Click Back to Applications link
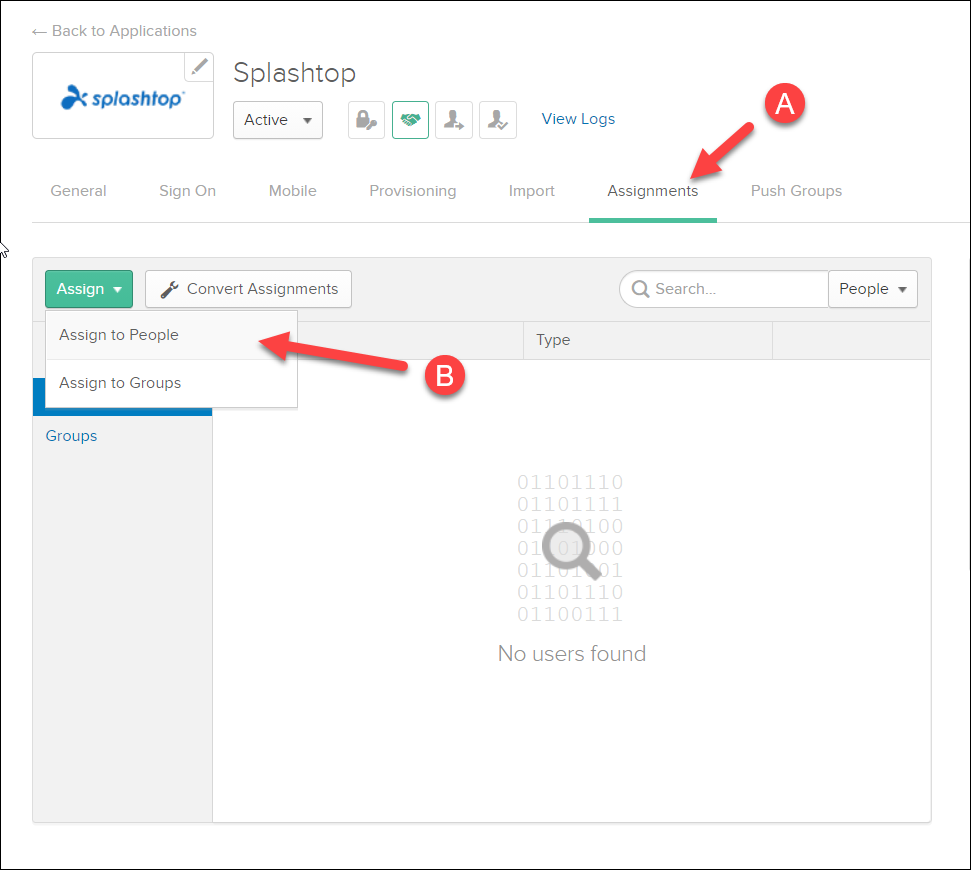 (113, 31)
